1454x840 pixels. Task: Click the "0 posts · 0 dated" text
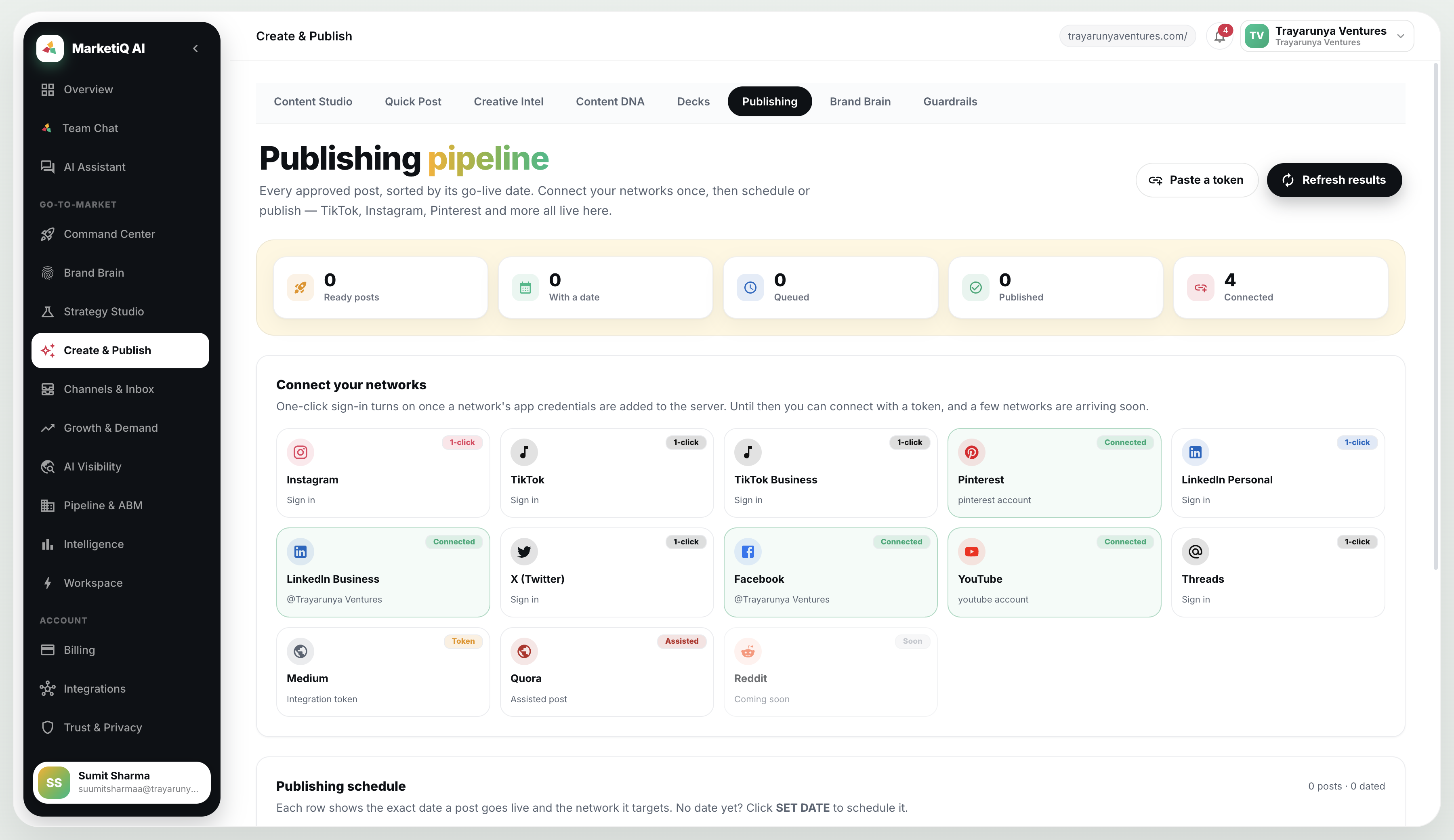coord(1346,786)
